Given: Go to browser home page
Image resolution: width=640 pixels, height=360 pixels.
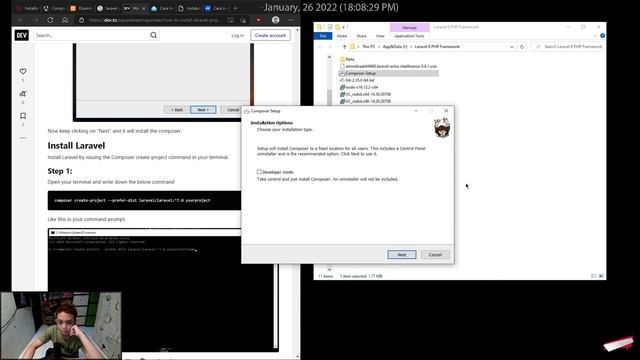Looking at the screenshot, I should tap(65, 20).
